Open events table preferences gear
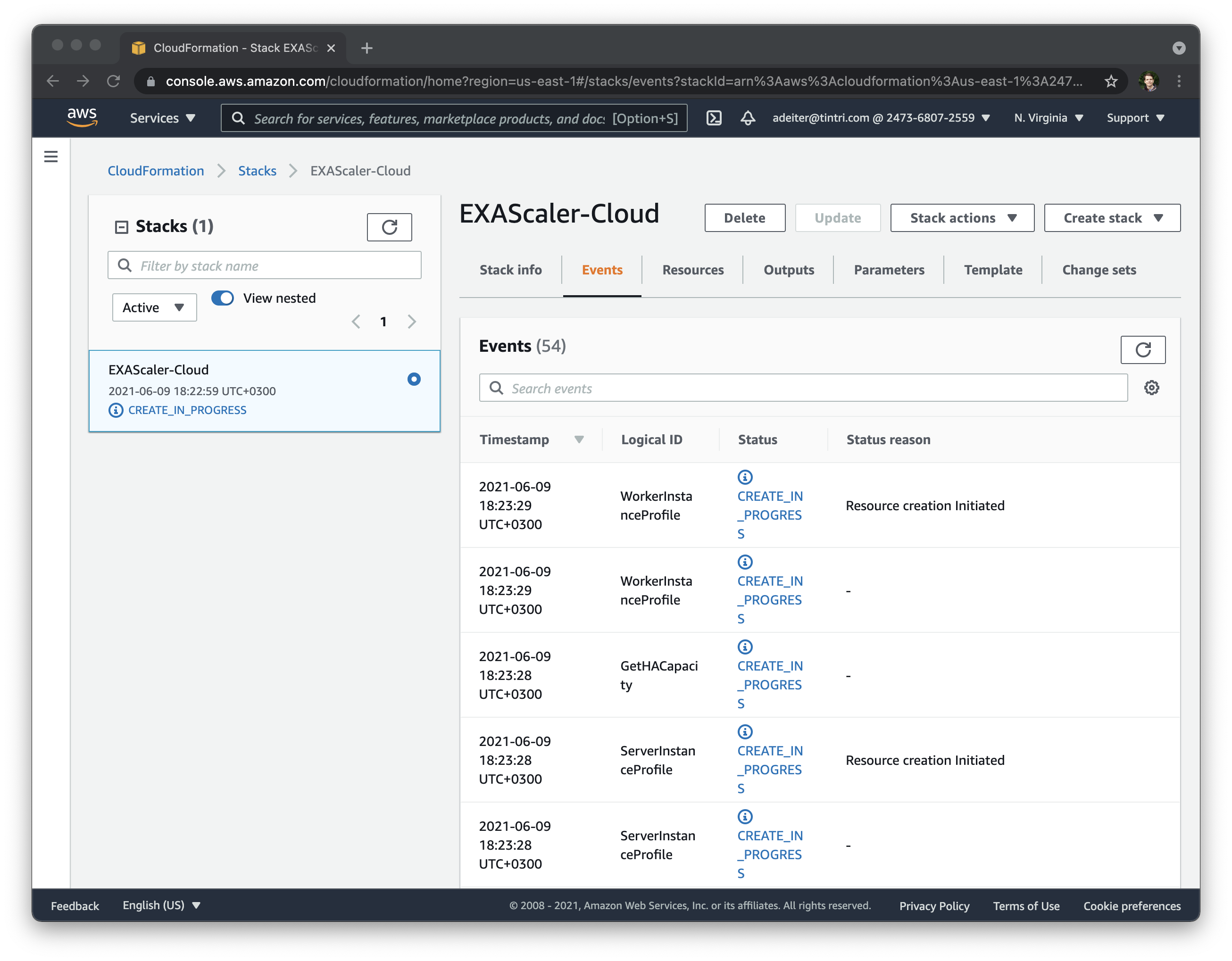Screen dimensions: 1232x961 point(1151,388)
